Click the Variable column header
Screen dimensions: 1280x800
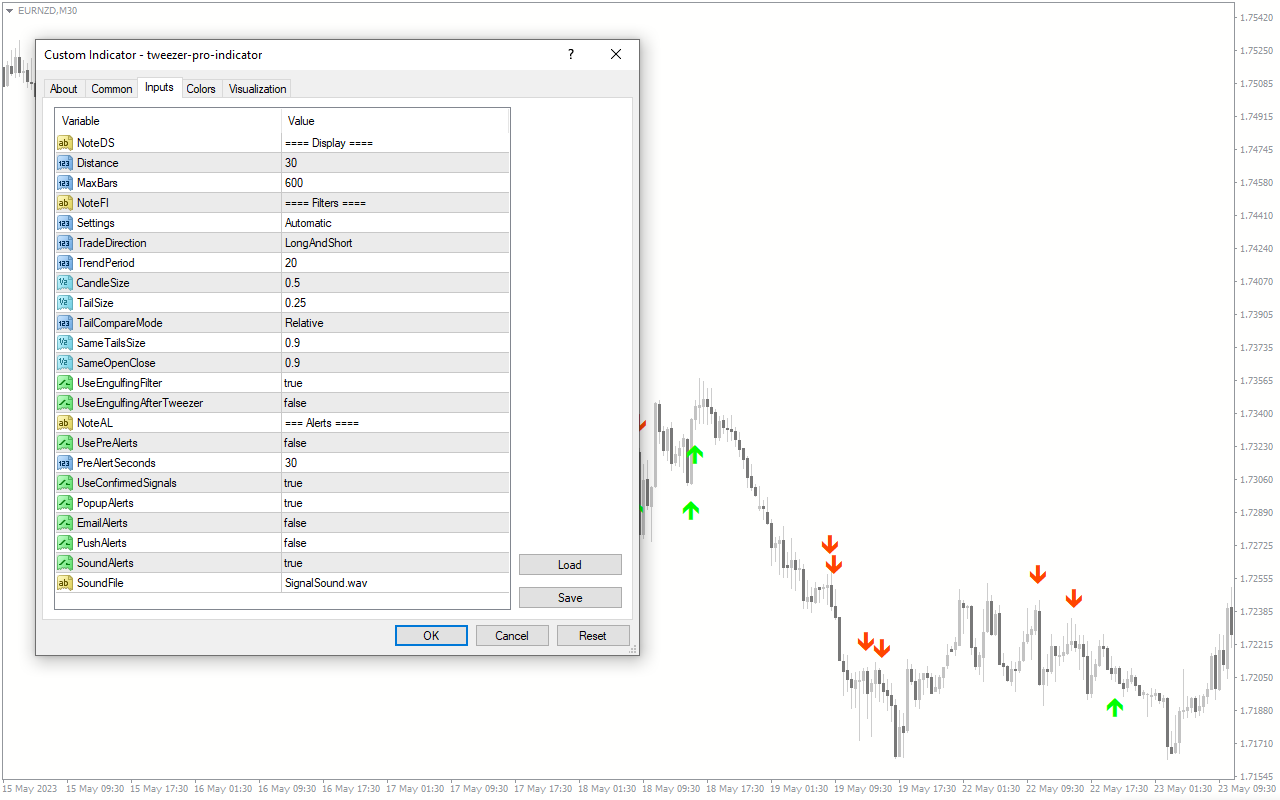coord(81,121)
